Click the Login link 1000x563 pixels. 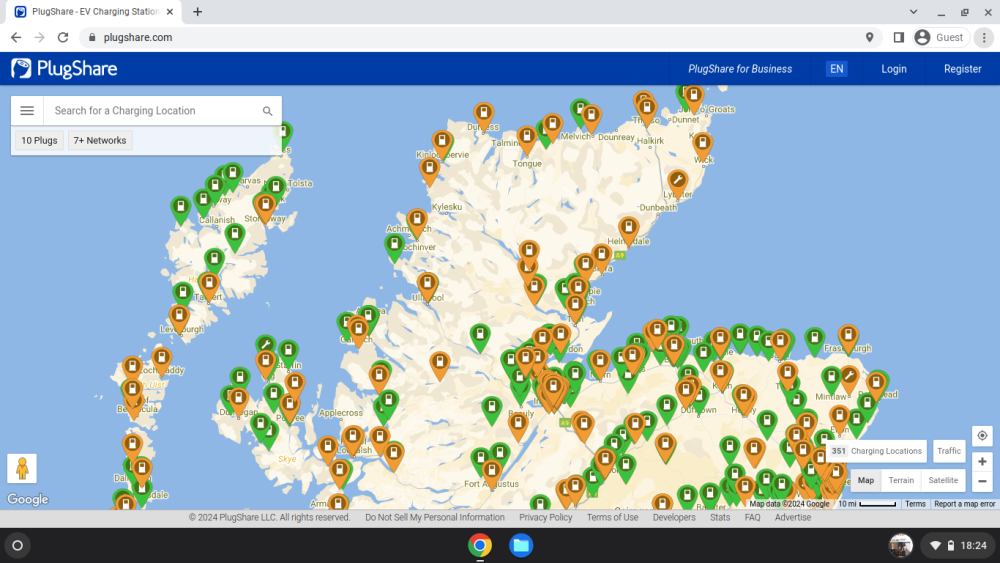[x=893, y=69]
